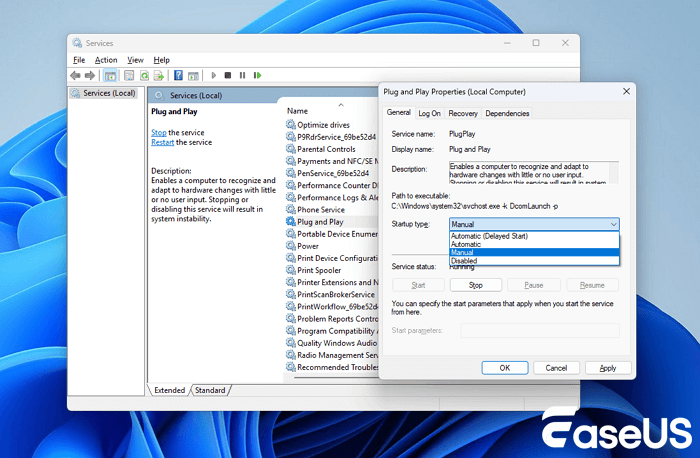This screenshot has height=458, width=700.
Task: Click the gear icon beside Parental Controls
Action: (x=291, y=149)
